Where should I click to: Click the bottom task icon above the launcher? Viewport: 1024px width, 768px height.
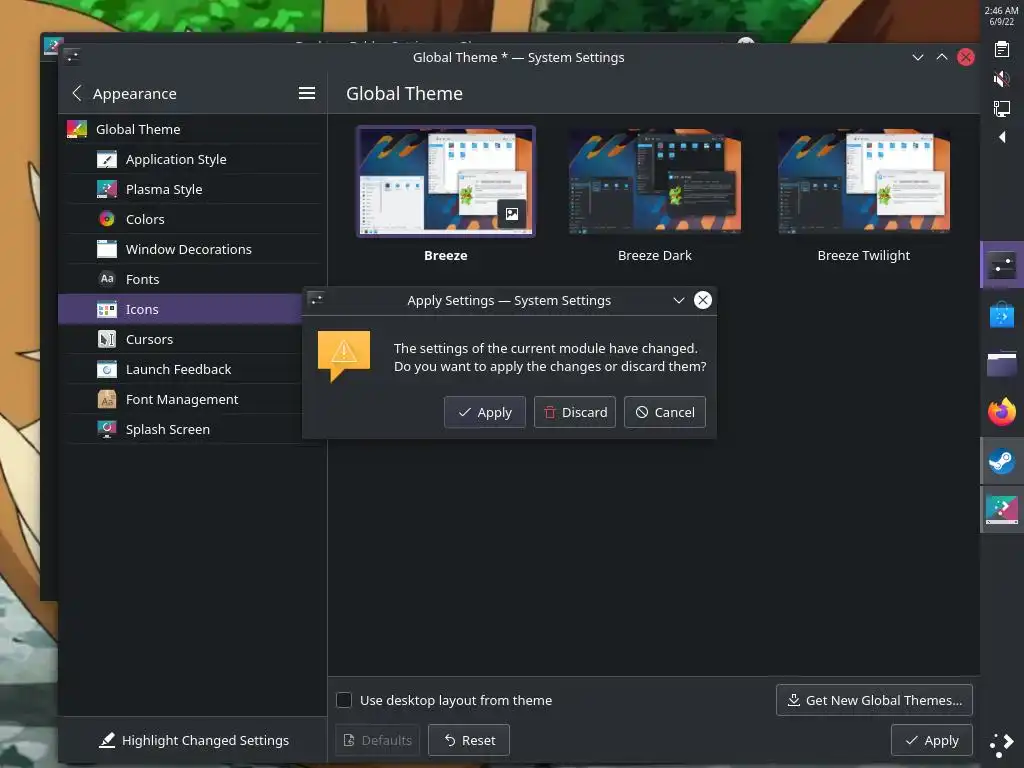[1002, 510]
